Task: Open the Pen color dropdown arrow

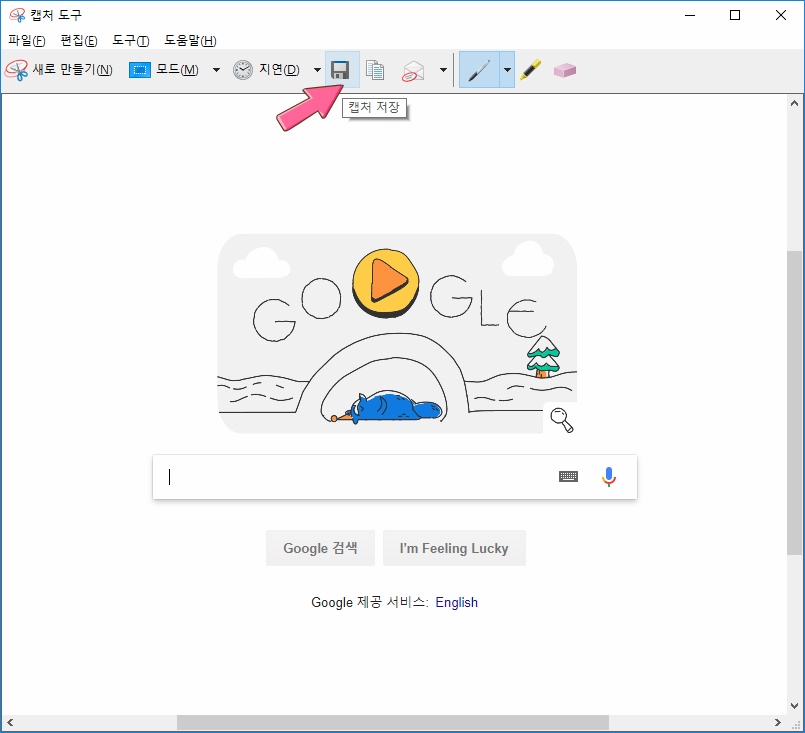Action: 507,70
